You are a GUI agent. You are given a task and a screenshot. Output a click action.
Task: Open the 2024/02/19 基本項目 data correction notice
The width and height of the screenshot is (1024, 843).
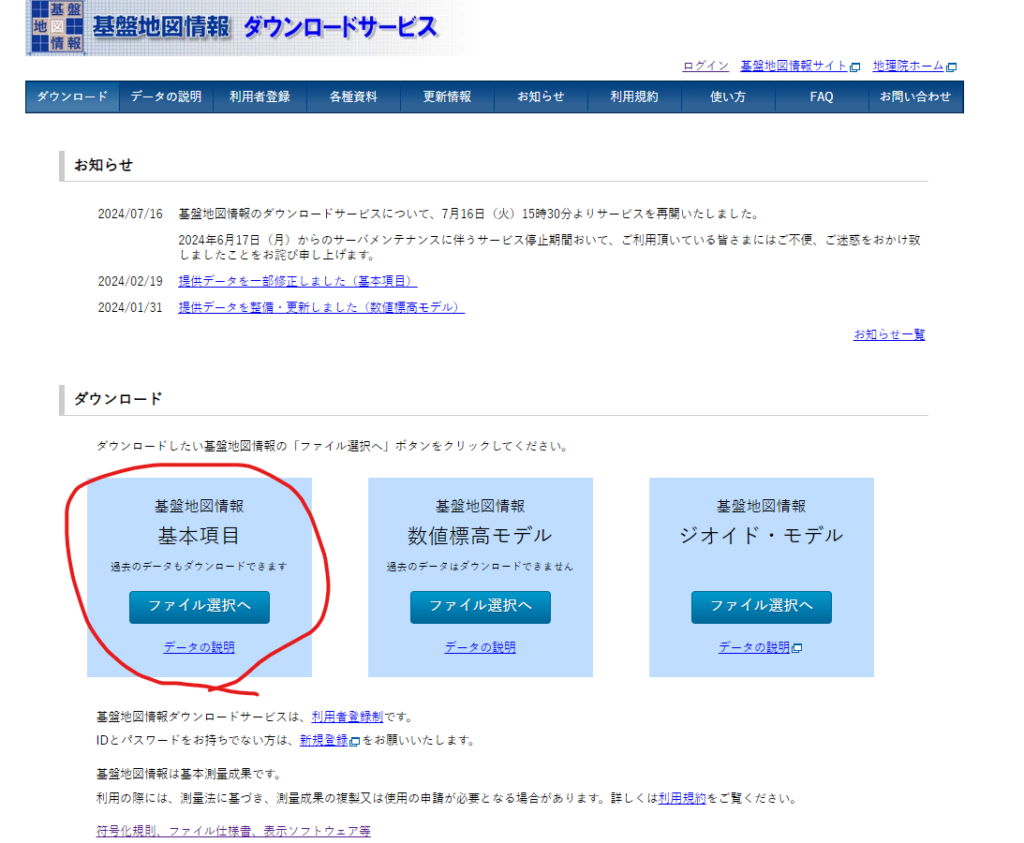(298, 281)
